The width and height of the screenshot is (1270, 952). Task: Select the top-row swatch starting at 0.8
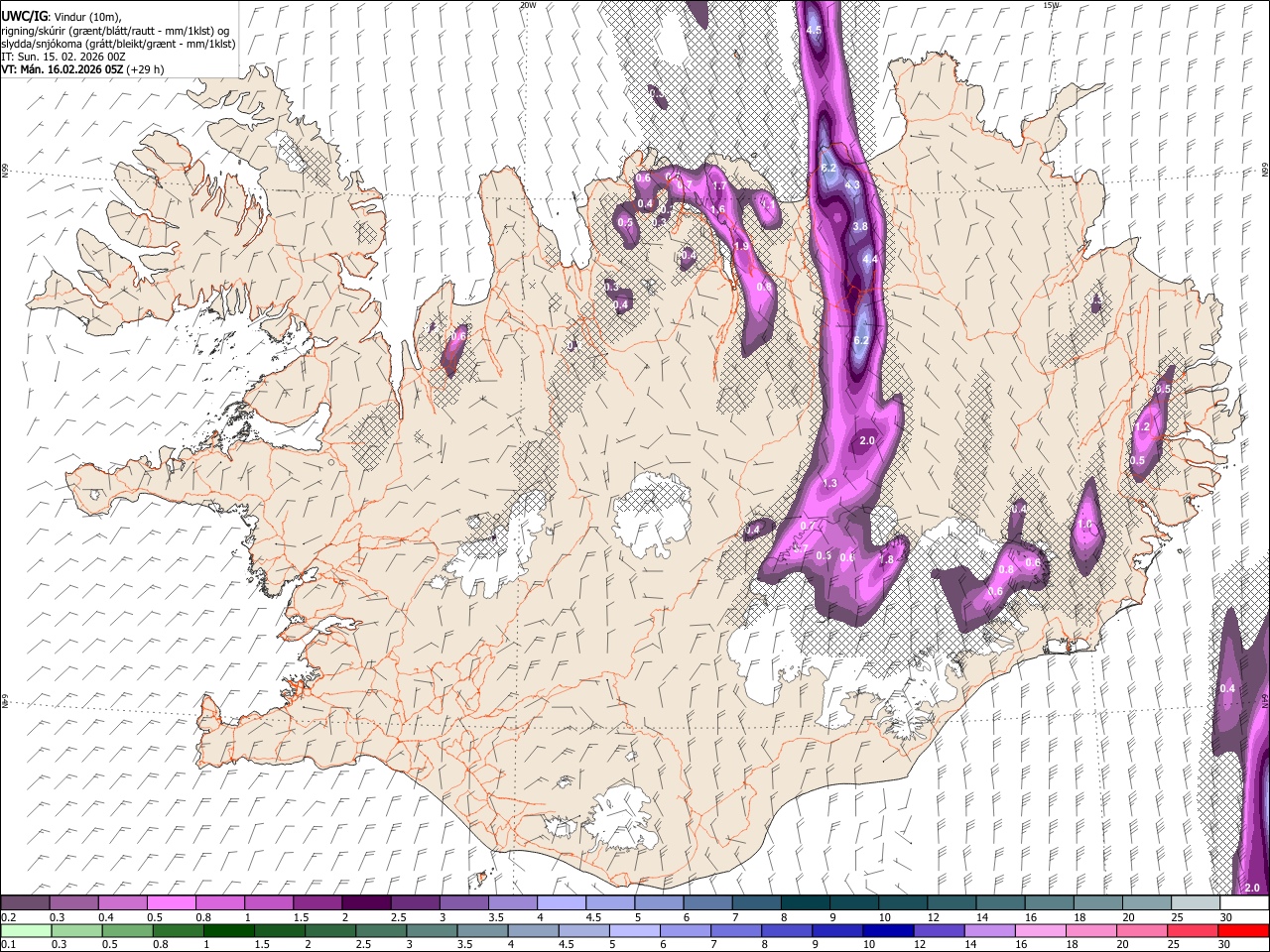click(x=220, y=903)
